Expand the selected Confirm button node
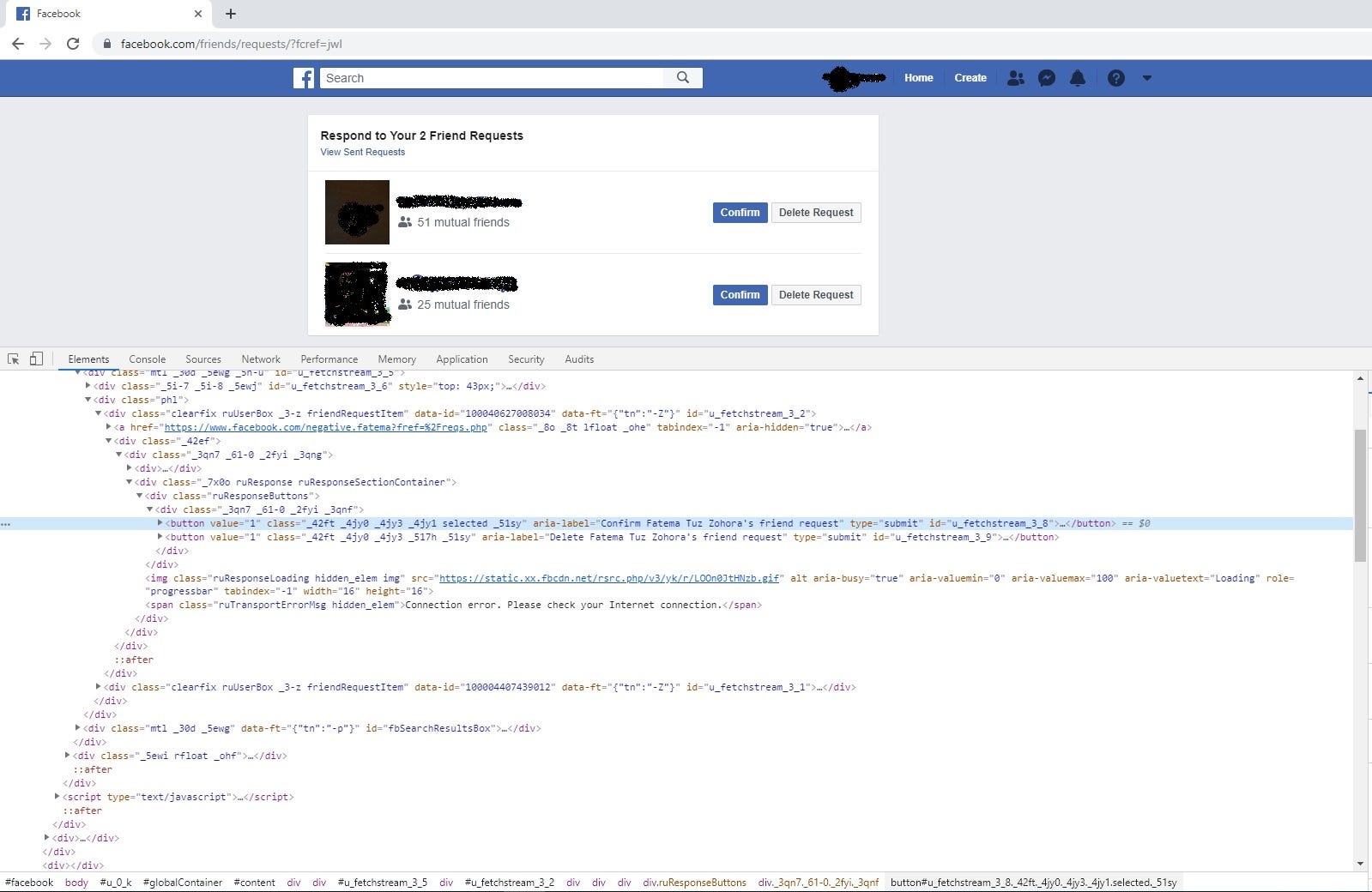This screenshot has height=892, width=1372. pos(160,523)
